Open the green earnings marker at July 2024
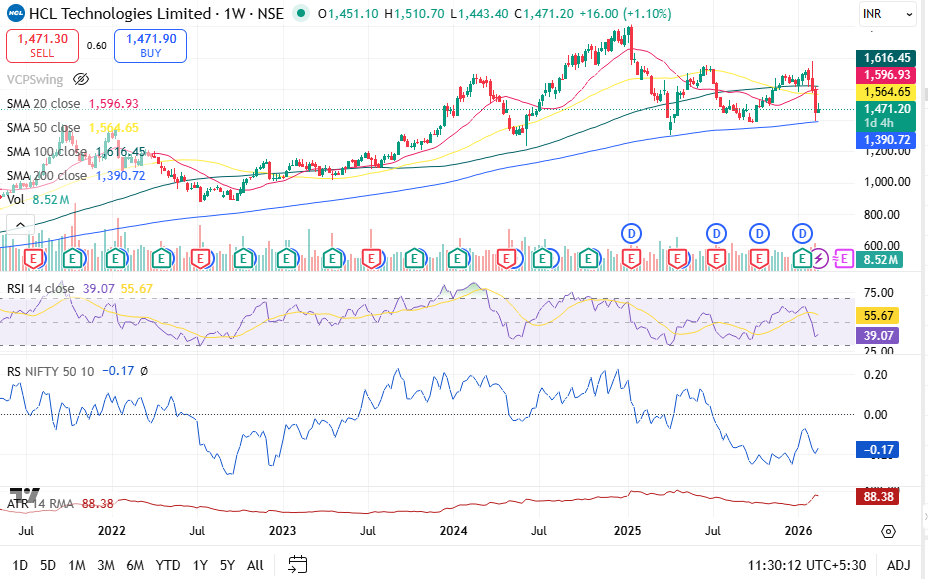 point(542,259)
